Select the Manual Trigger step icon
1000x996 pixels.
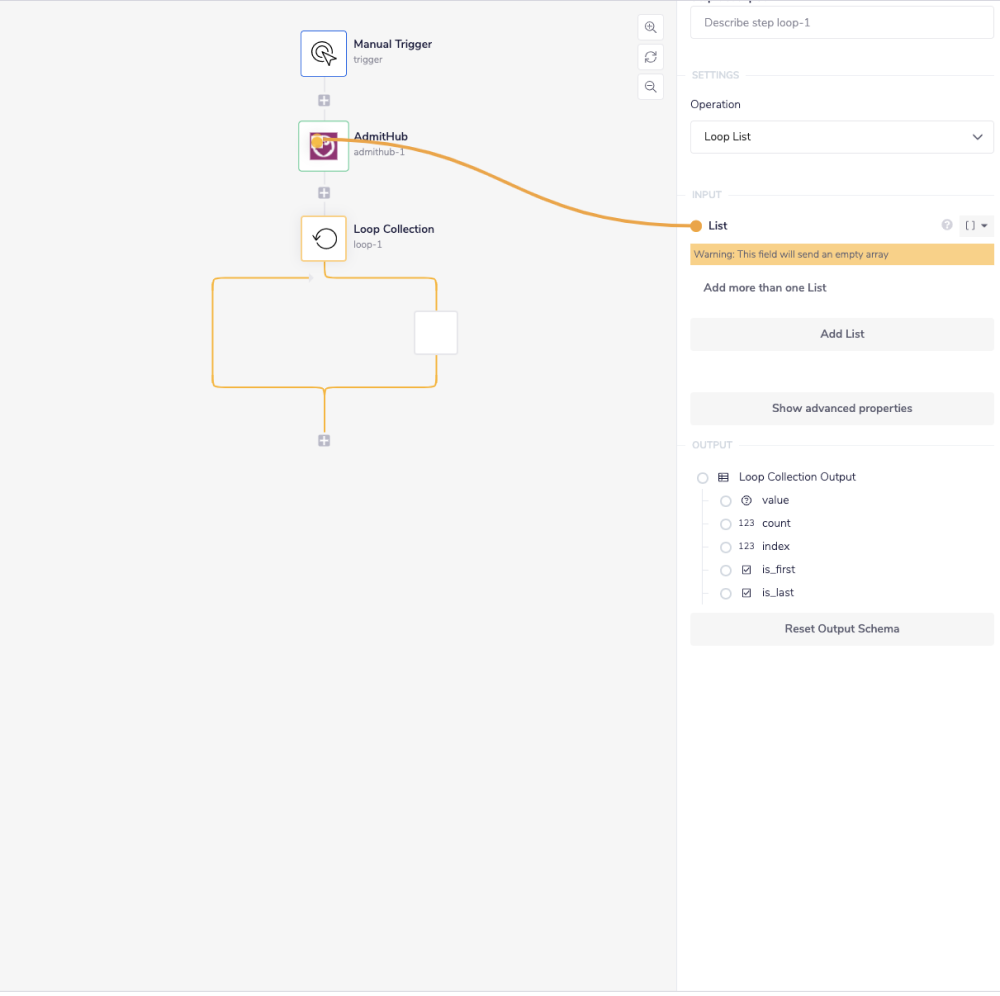324,53
